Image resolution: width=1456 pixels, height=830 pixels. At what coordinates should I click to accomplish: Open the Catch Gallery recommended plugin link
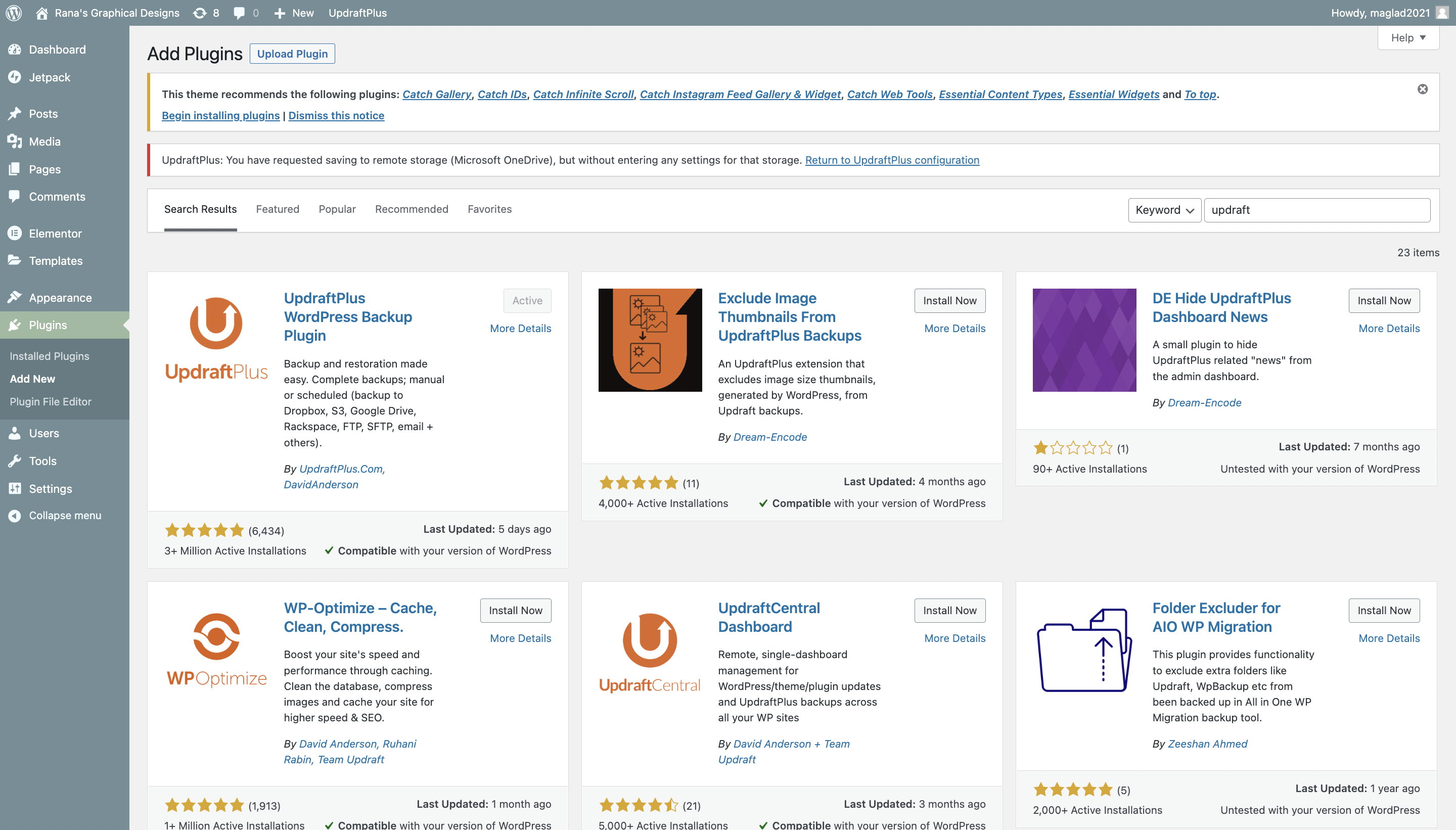pos(437,94)
